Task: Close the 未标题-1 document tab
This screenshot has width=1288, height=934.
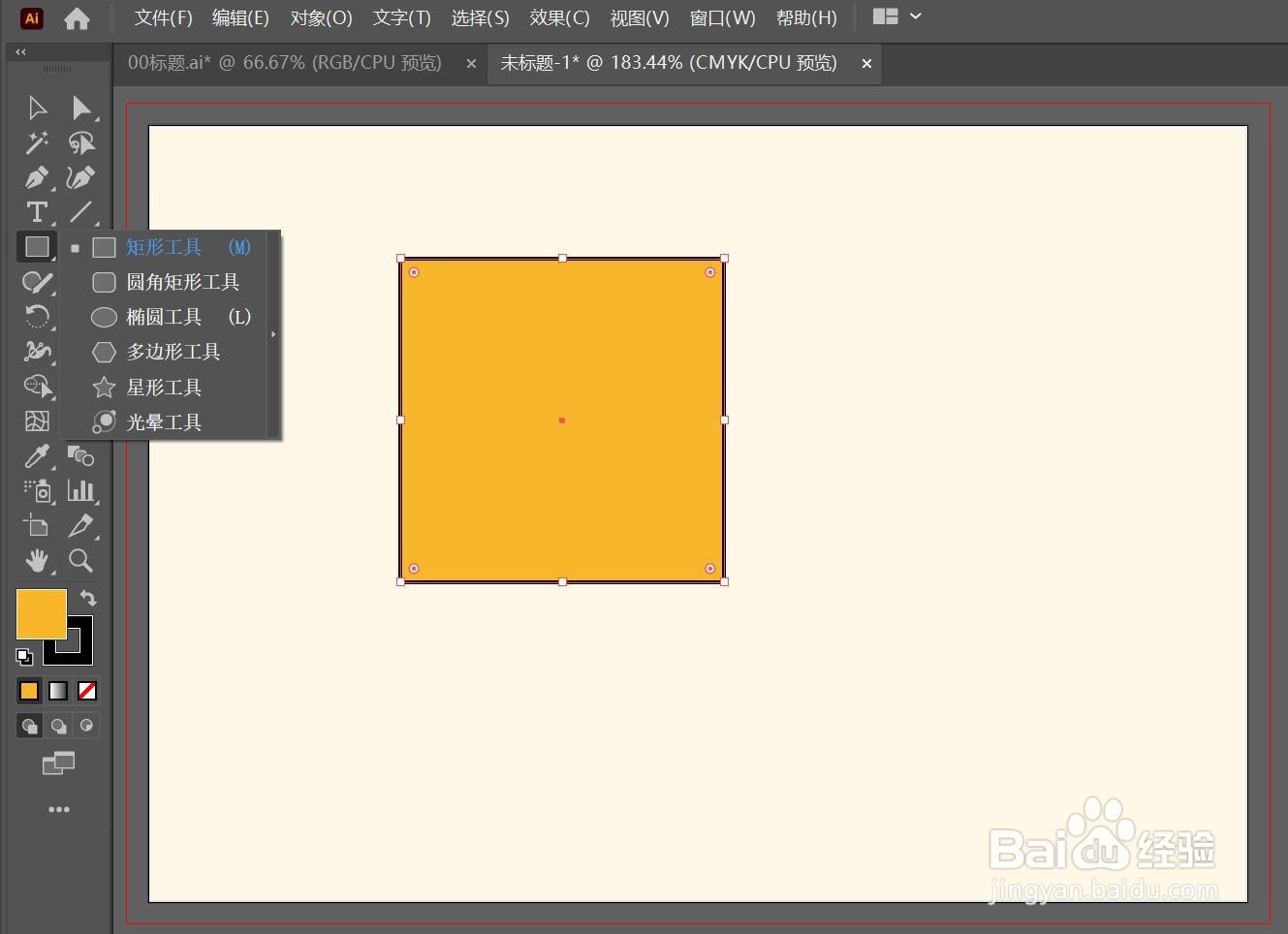Action: click(866, 64)
